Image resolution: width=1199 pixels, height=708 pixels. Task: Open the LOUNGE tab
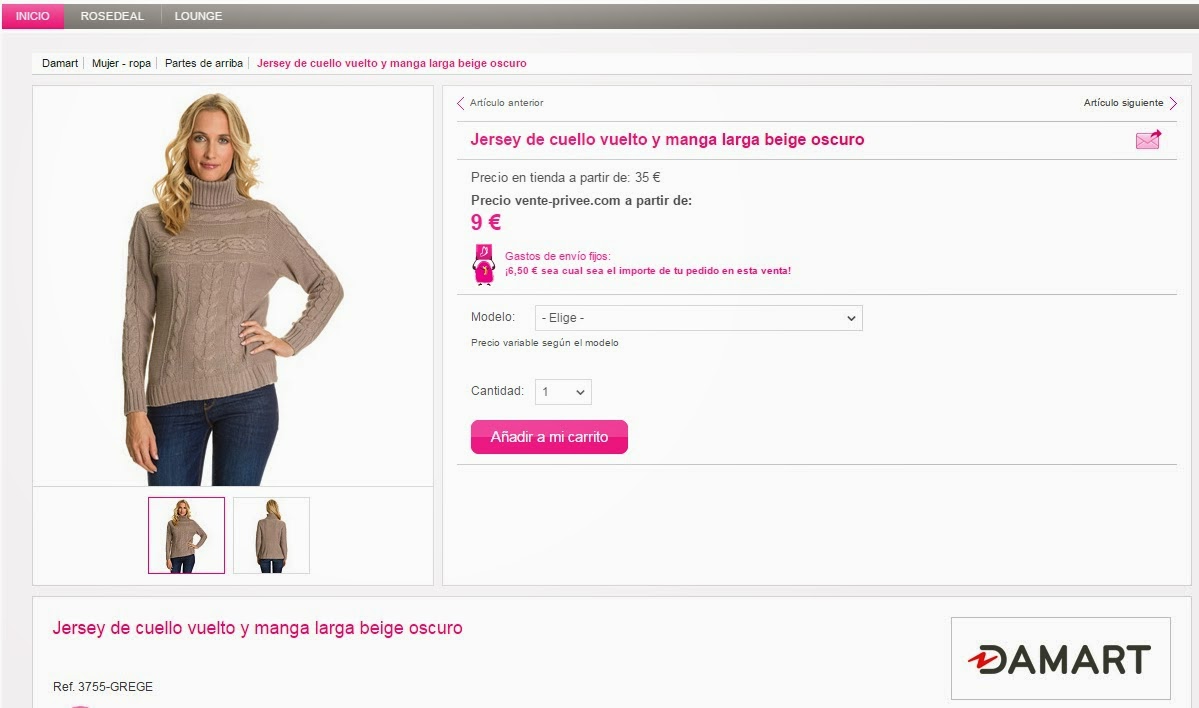coord(198,16)
